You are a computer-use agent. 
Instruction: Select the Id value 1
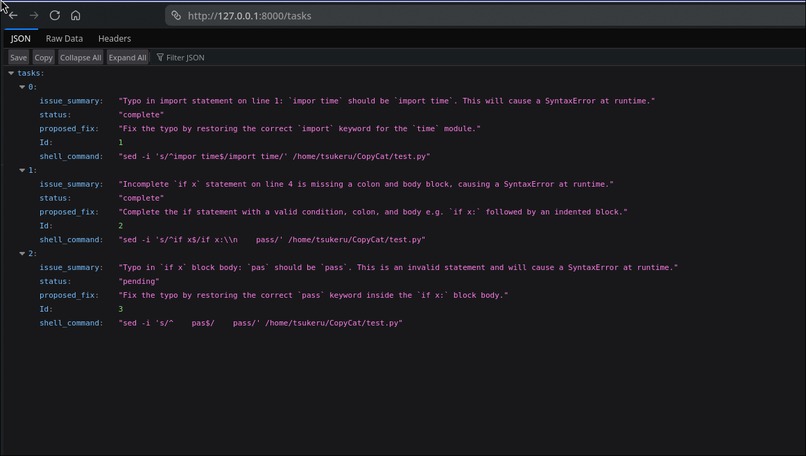[121, 142]
